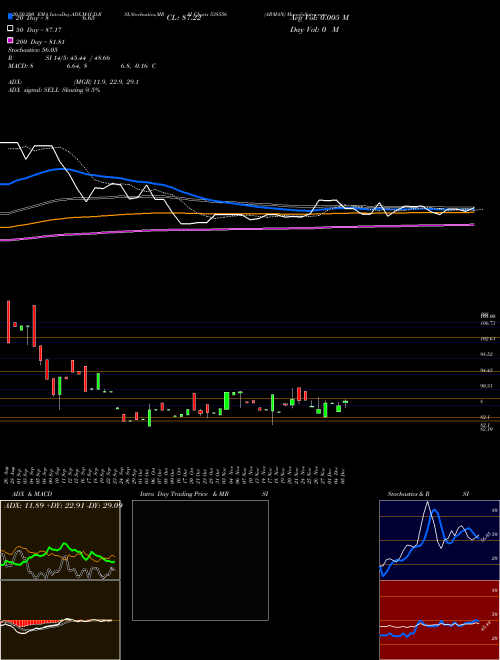This screenshot has height=660, width=500.
Task: Click the 102.63 price axis label
Action: pyautogui.click(x=488, y=338)
